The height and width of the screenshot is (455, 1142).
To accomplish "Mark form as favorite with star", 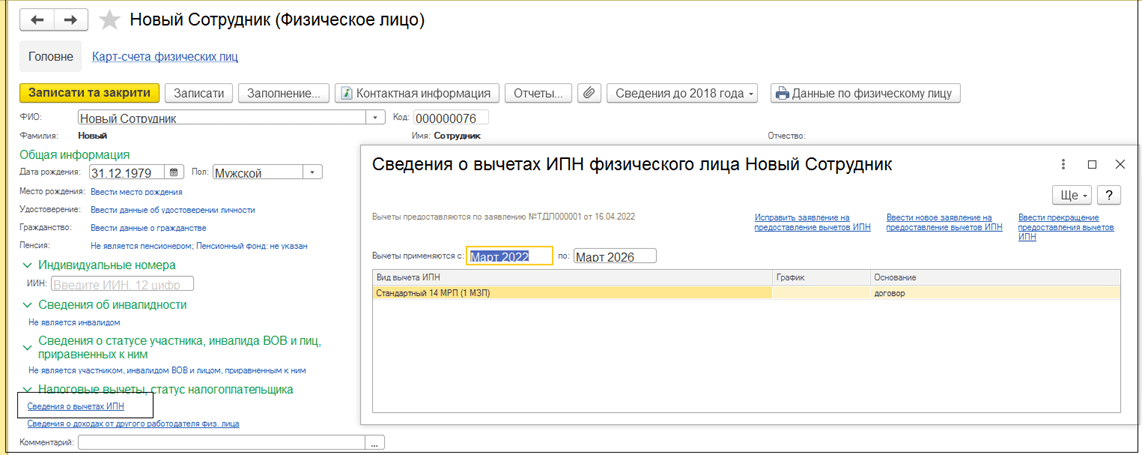I will point(111,21).
